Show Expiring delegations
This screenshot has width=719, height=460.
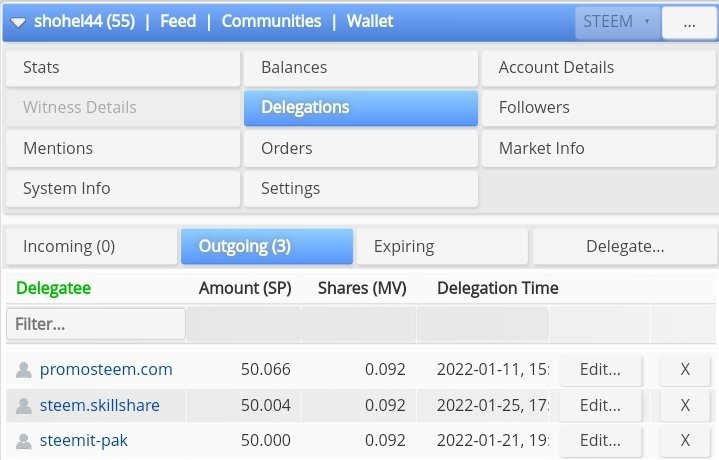tap(442, 246)
